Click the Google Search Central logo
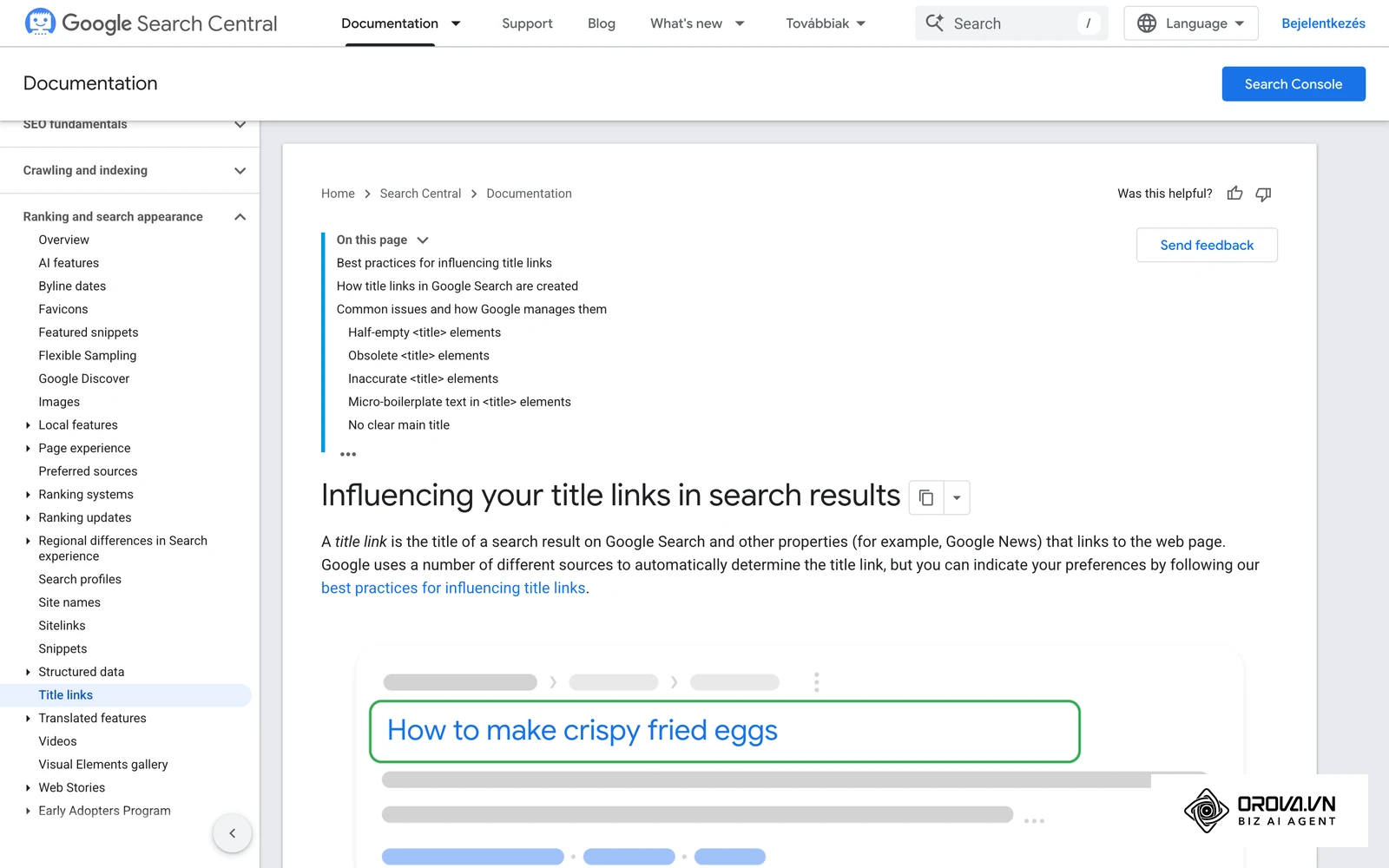This screenshot has width=1389, height=868. (151, 23)
